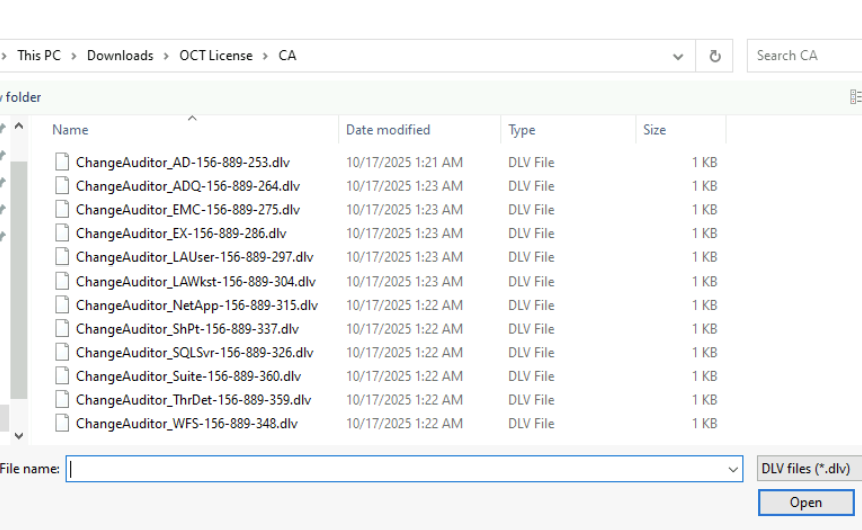Expand the chevron after OCT License breadcrumb

pyautogui.click(x=266, y=56)
